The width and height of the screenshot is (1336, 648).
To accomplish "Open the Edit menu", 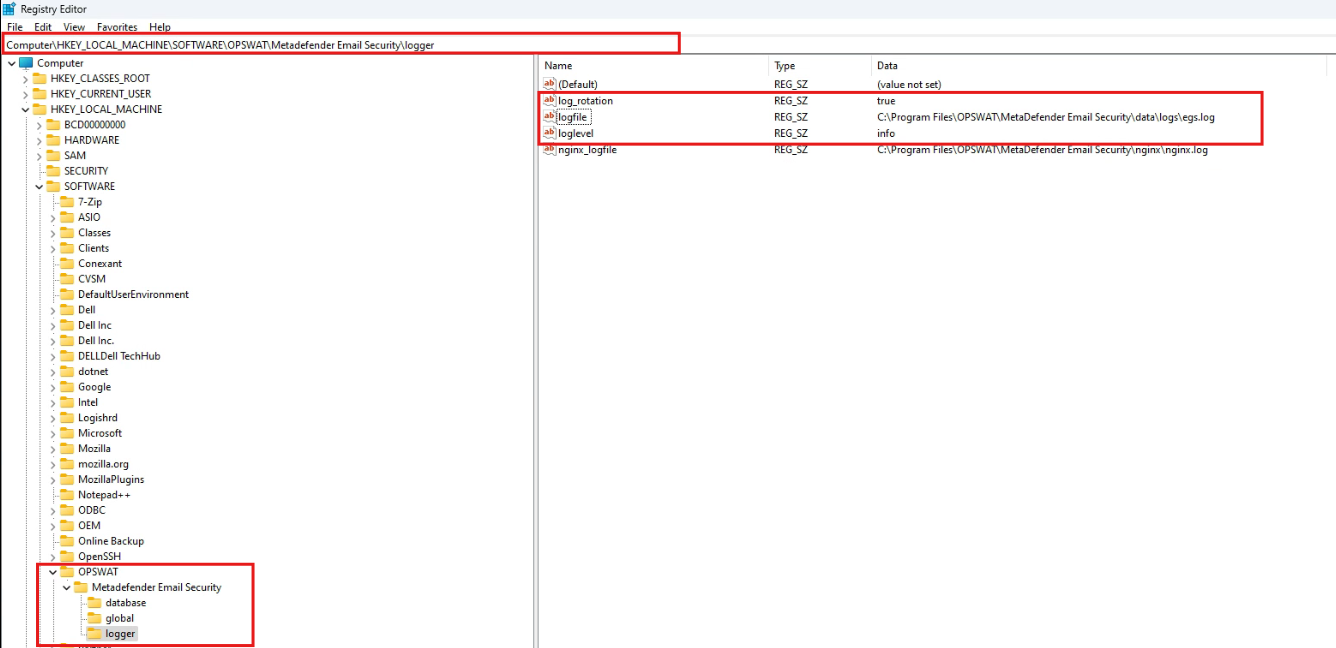I will 43,27.
